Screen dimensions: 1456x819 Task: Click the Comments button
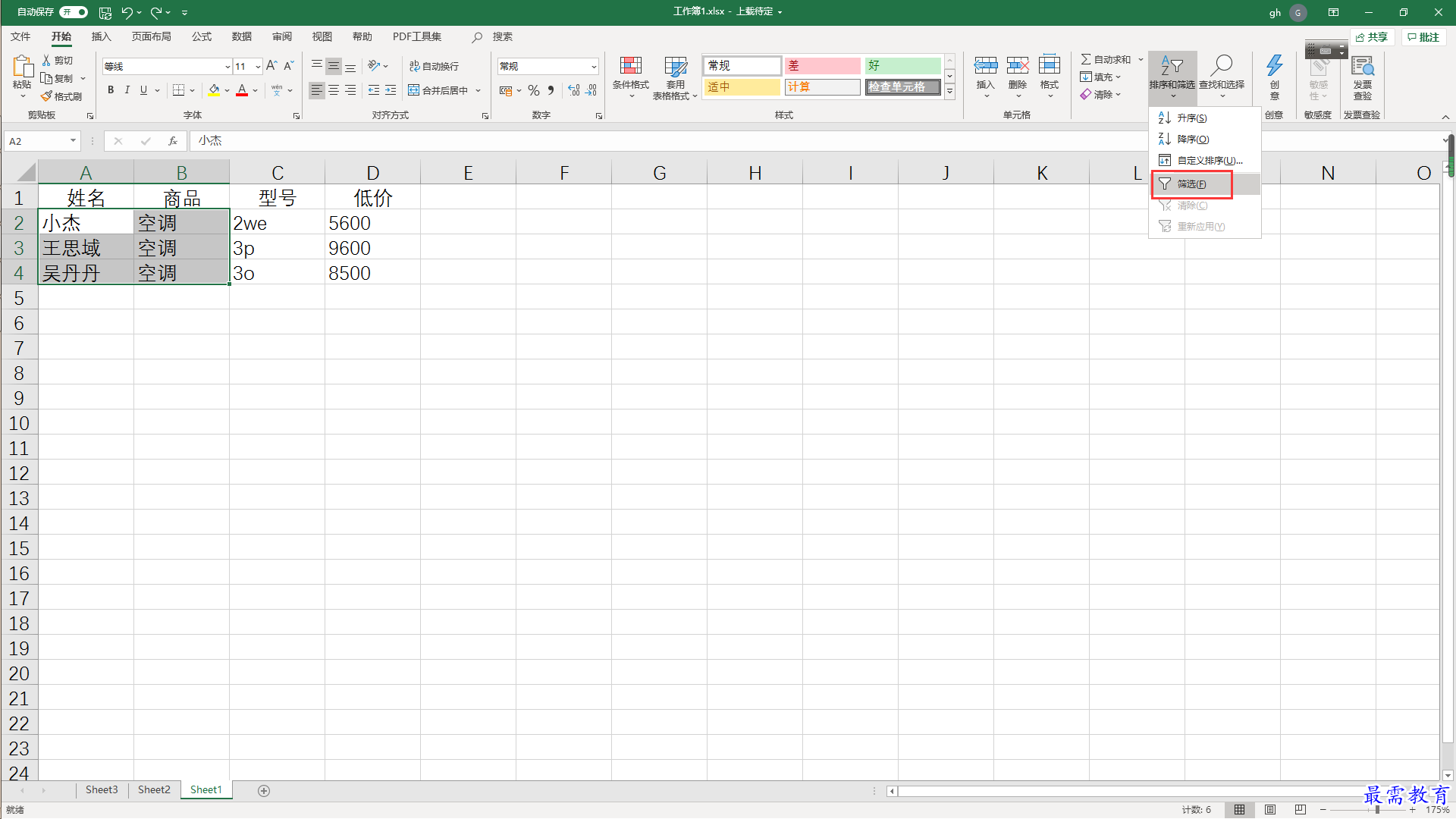1423,37
